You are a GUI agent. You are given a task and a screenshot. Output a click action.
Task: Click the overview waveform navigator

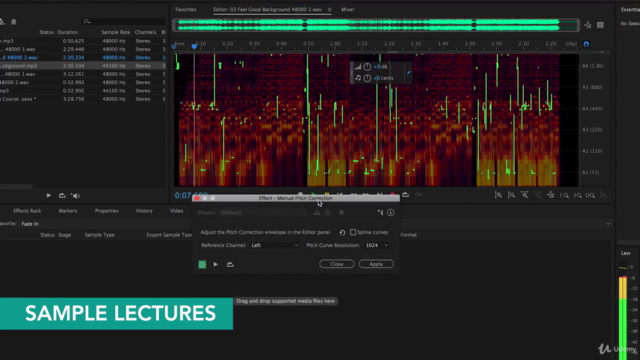(x=376, y=25)
